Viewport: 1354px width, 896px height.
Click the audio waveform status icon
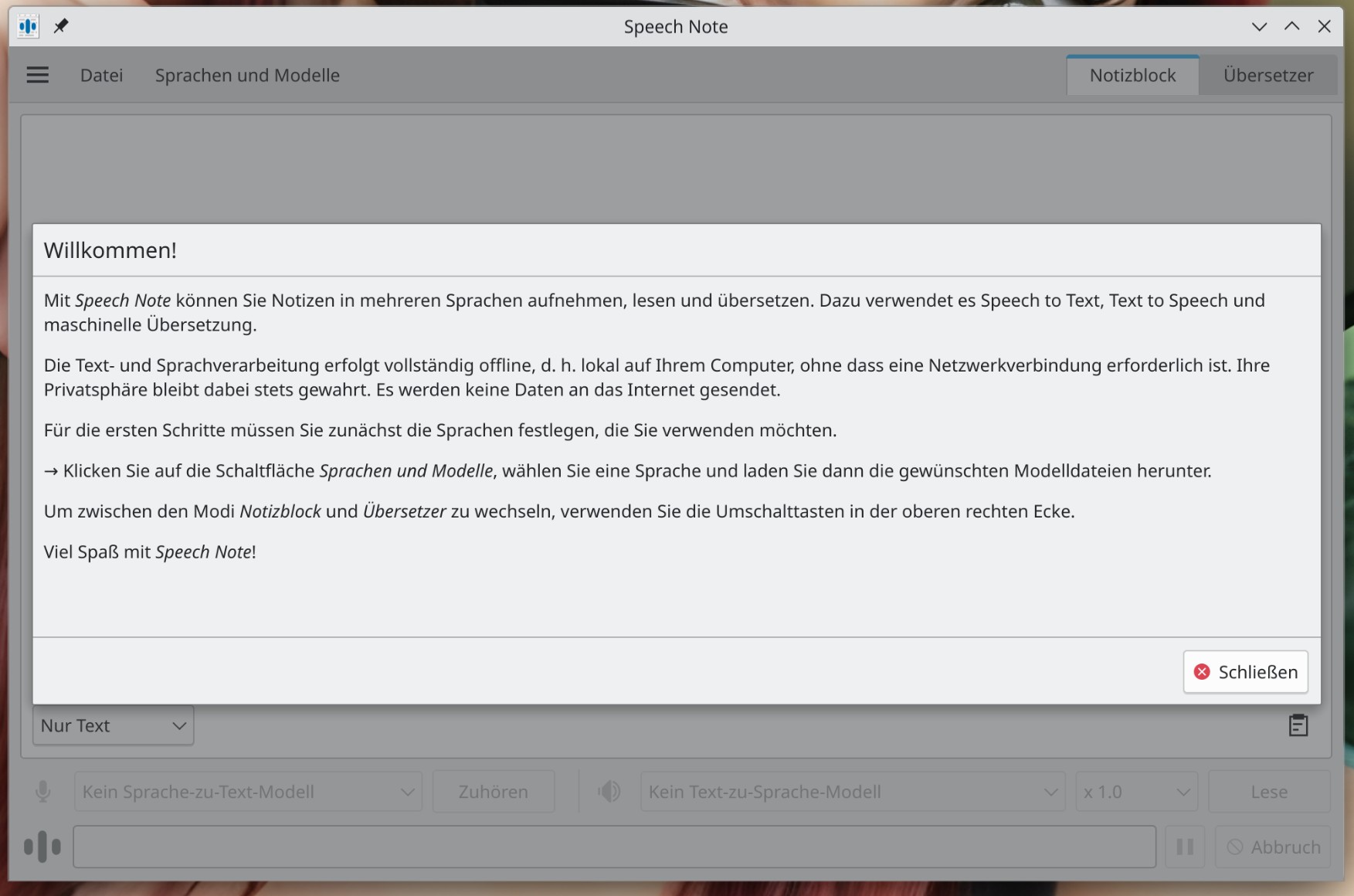[x=42, y=847]
